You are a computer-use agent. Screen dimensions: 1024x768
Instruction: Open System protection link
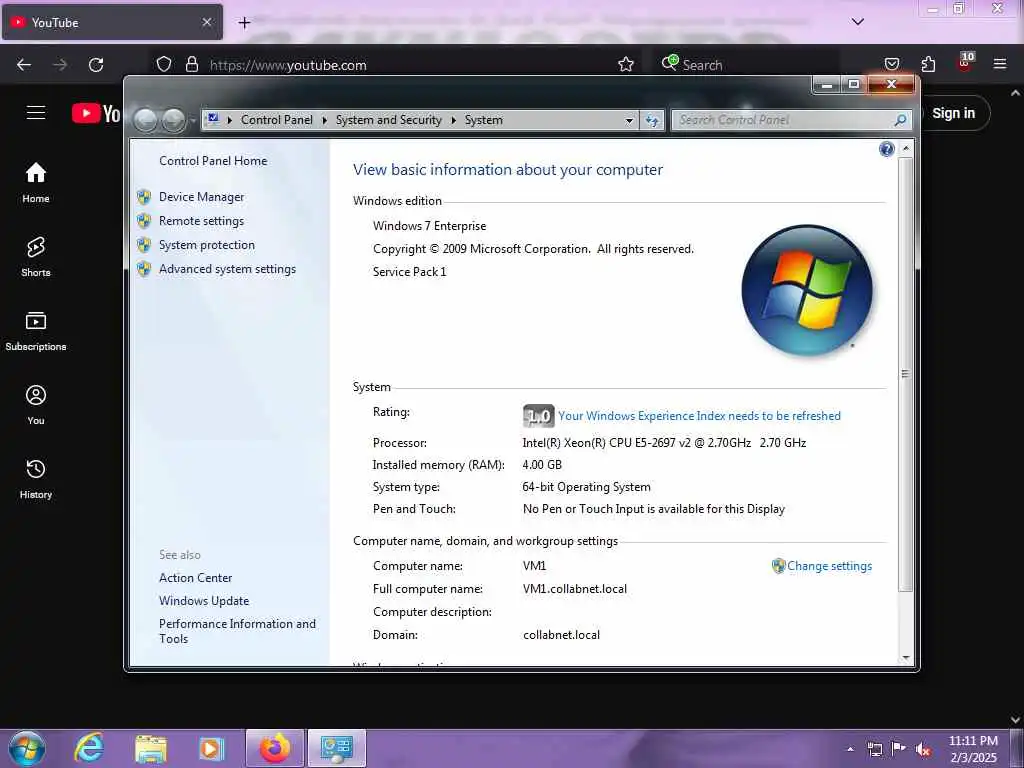[x=206, y=245]
